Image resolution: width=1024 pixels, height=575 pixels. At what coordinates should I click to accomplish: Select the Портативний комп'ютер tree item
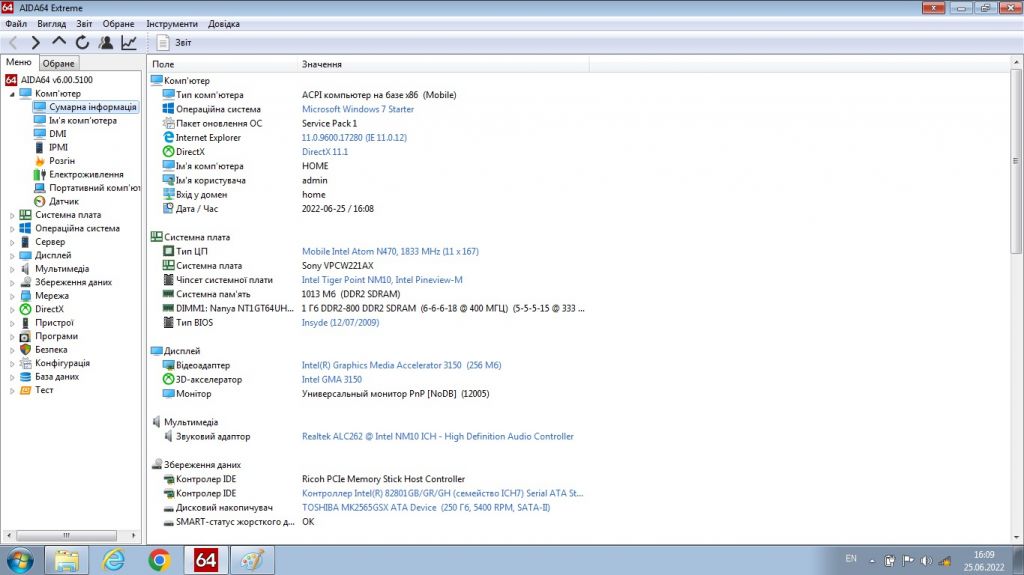(x=87, y=188)
